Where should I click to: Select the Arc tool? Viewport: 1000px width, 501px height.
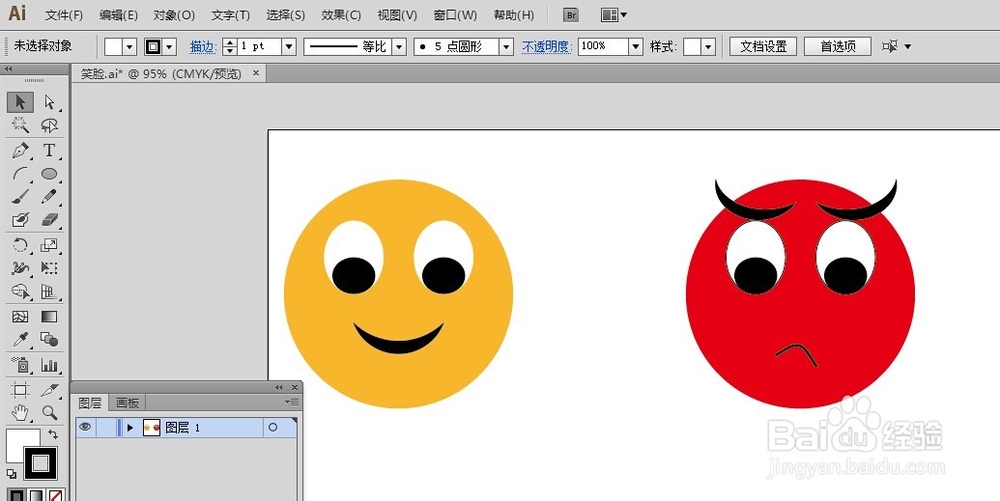coord(20,174)
